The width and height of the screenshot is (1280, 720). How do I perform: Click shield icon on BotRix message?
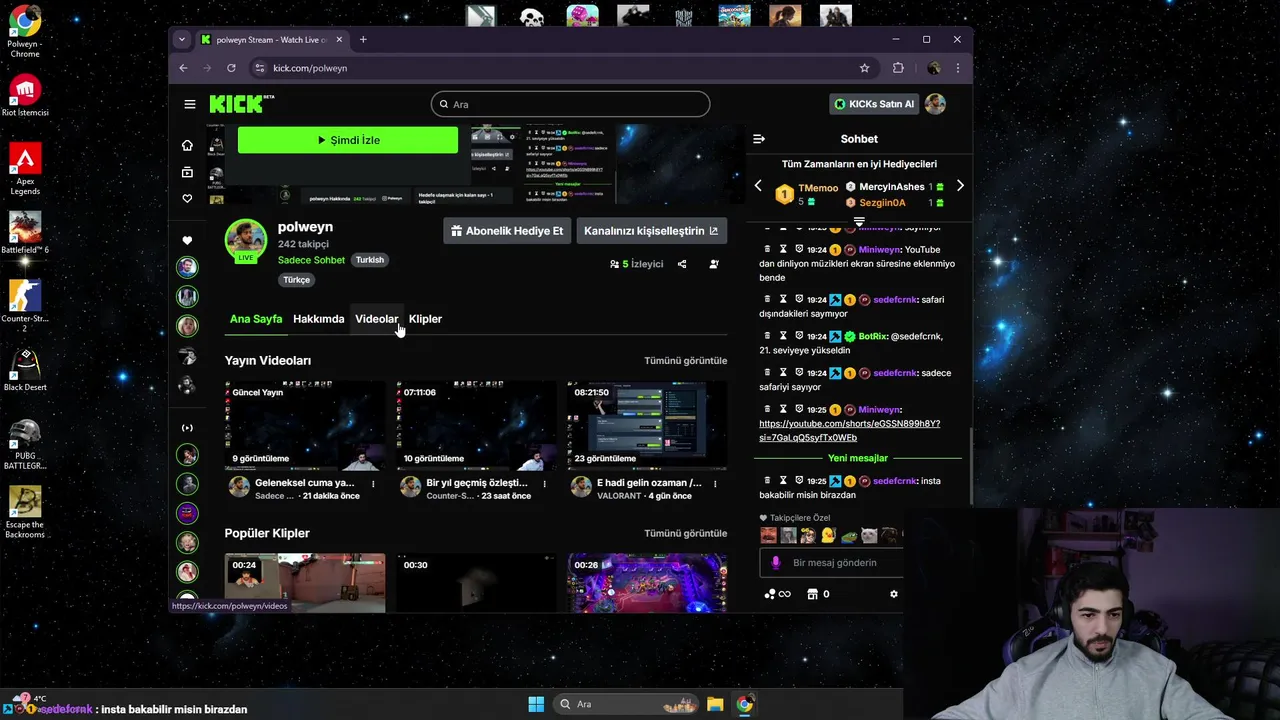799,336
